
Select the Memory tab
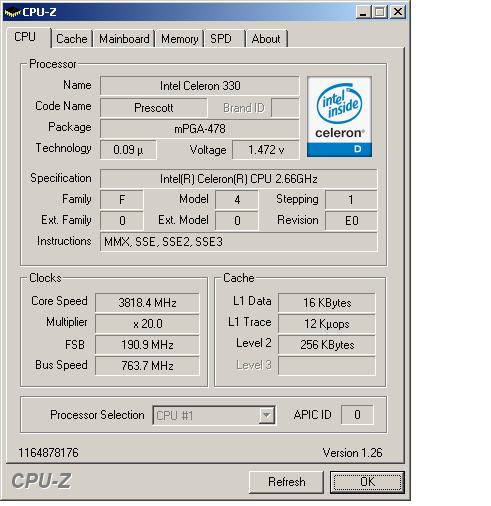click(180, 39)
